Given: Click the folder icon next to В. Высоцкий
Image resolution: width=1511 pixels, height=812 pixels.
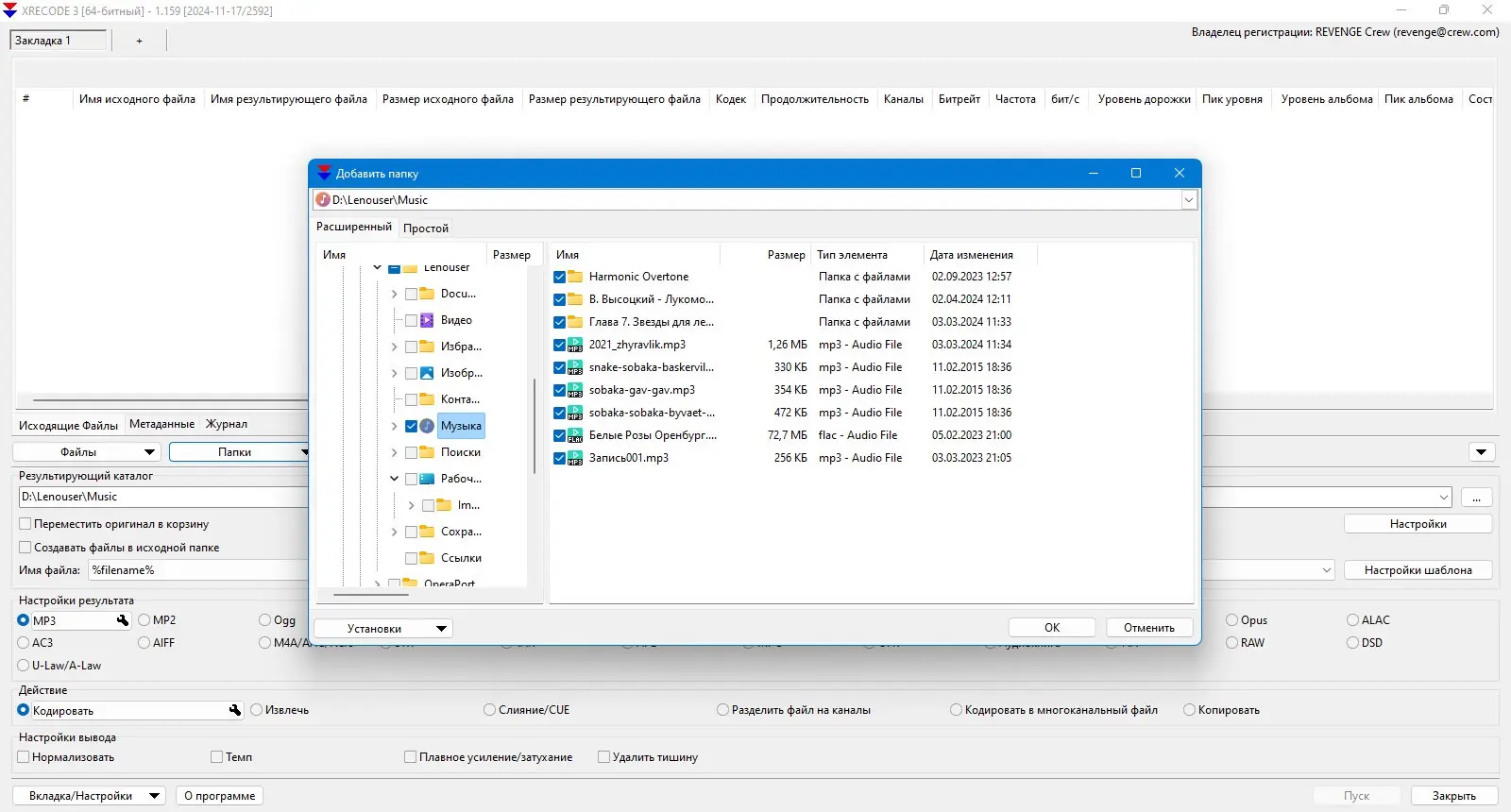Looking at the screenshot, I should pyautogui.click(x=575, y=299).
